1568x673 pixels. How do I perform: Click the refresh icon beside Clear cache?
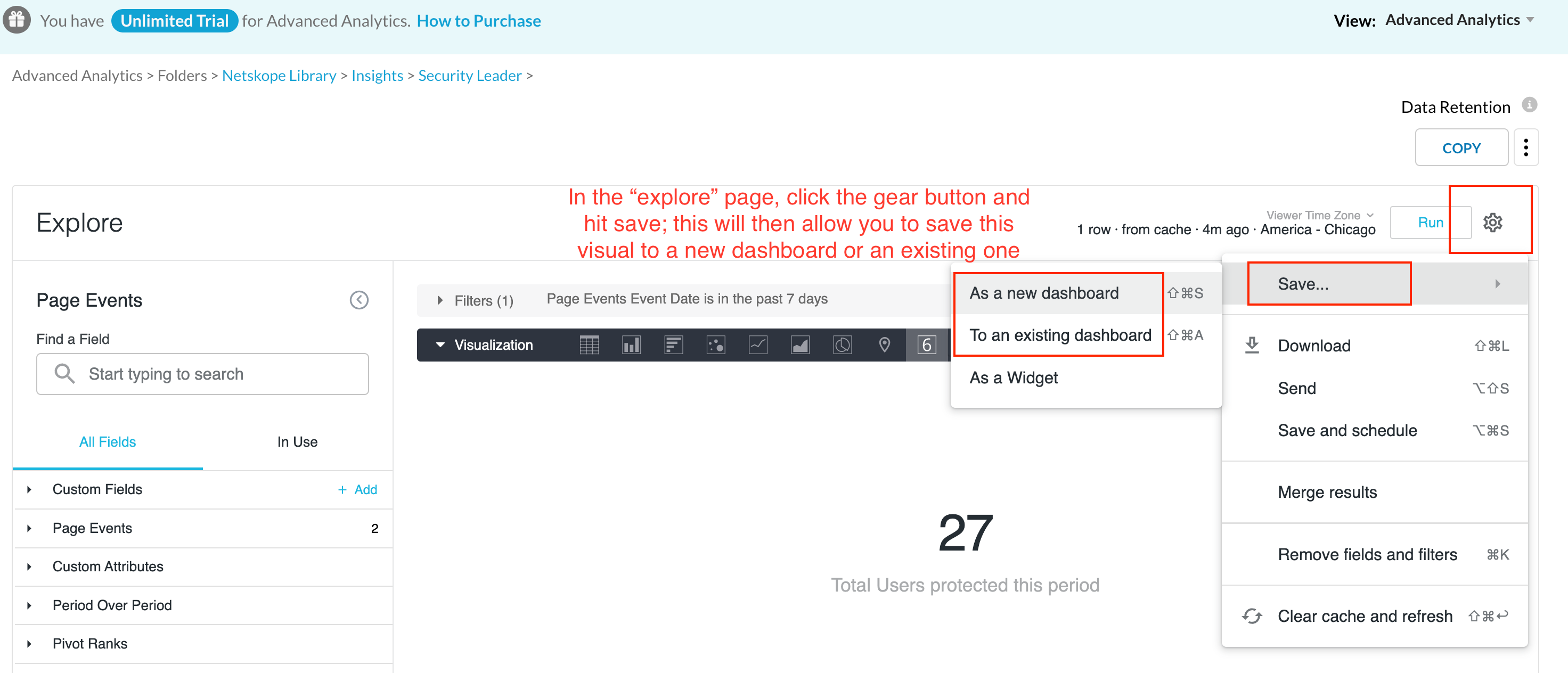point(1252,616)
